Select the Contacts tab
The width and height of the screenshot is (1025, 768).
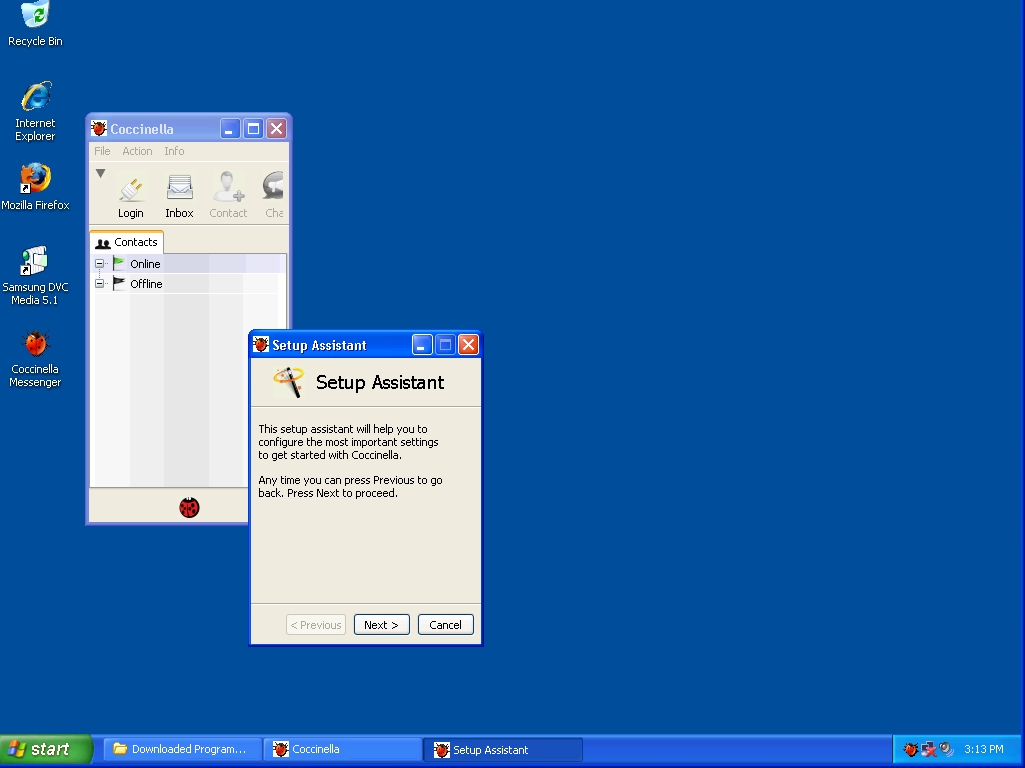tap(127, 242)
